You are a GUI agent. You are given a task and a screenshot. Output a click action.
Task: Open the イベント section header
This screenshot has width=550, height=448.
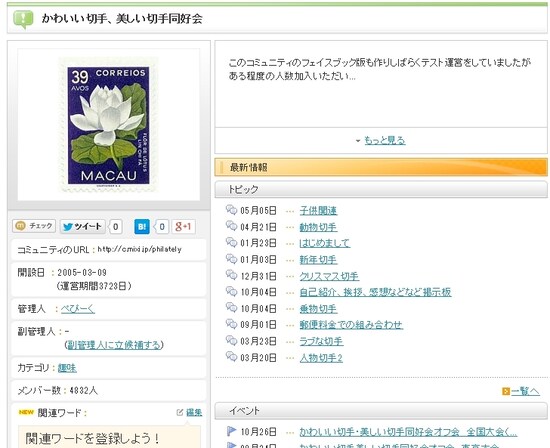tap(381, 411)
